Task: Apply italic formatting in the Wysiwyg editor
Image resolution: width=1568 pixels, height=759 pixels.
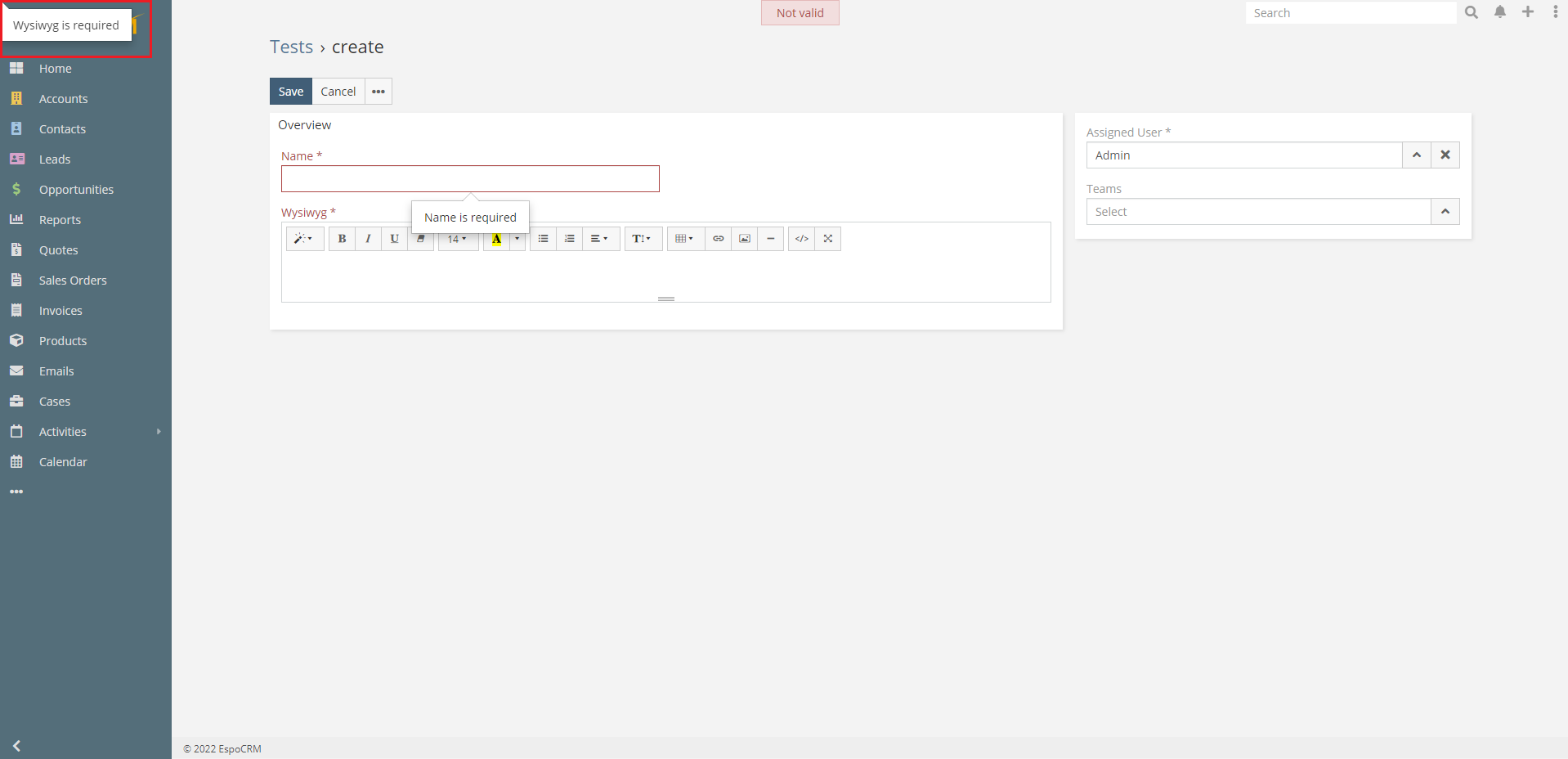Action: click(x=368, y=239)
